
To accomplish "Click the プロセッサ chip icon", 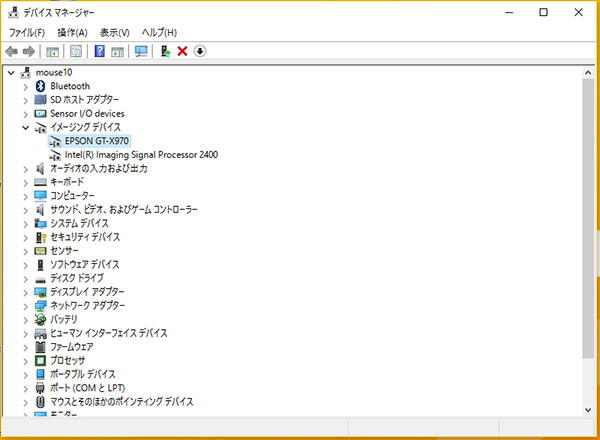I will pyautogui.click(x=40, y=361).
